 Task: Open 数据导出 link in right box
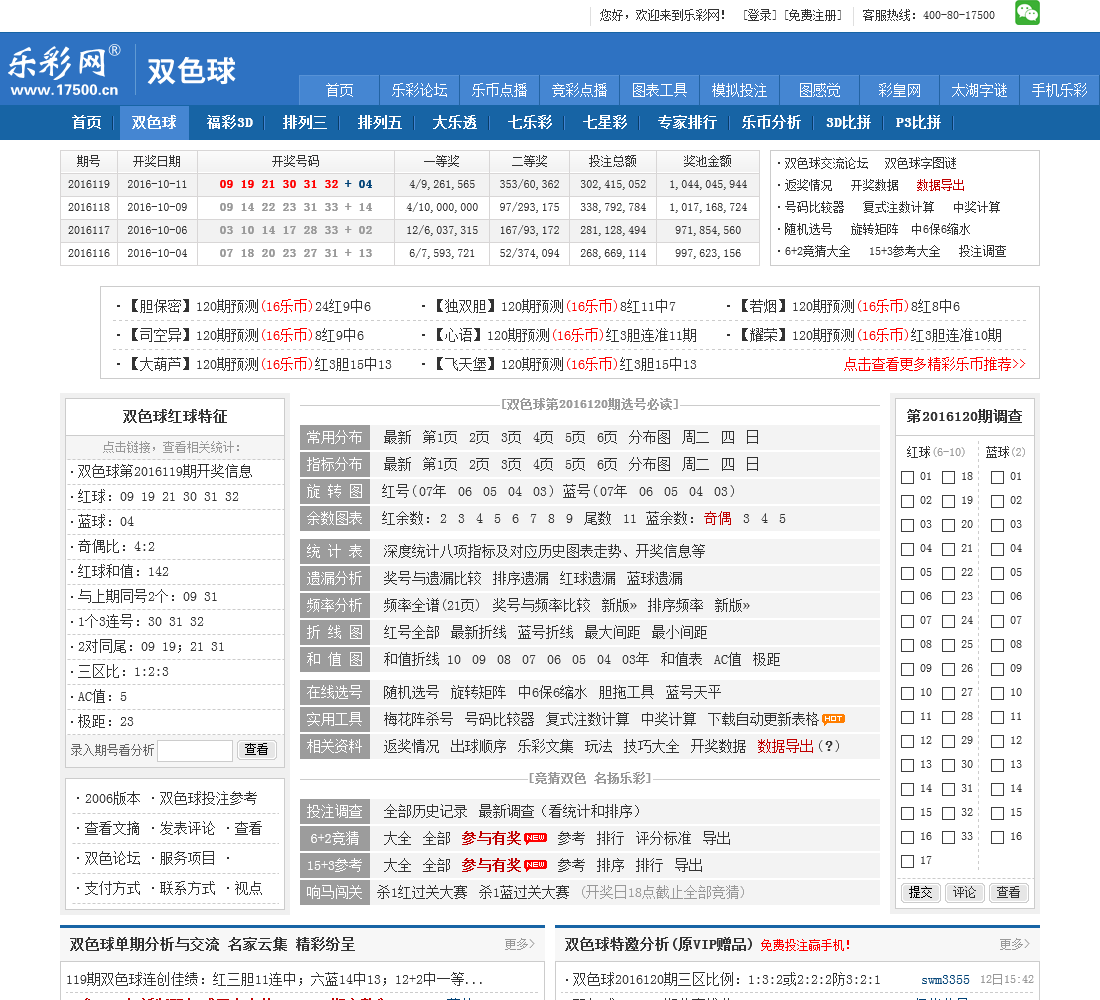(941, 185)
